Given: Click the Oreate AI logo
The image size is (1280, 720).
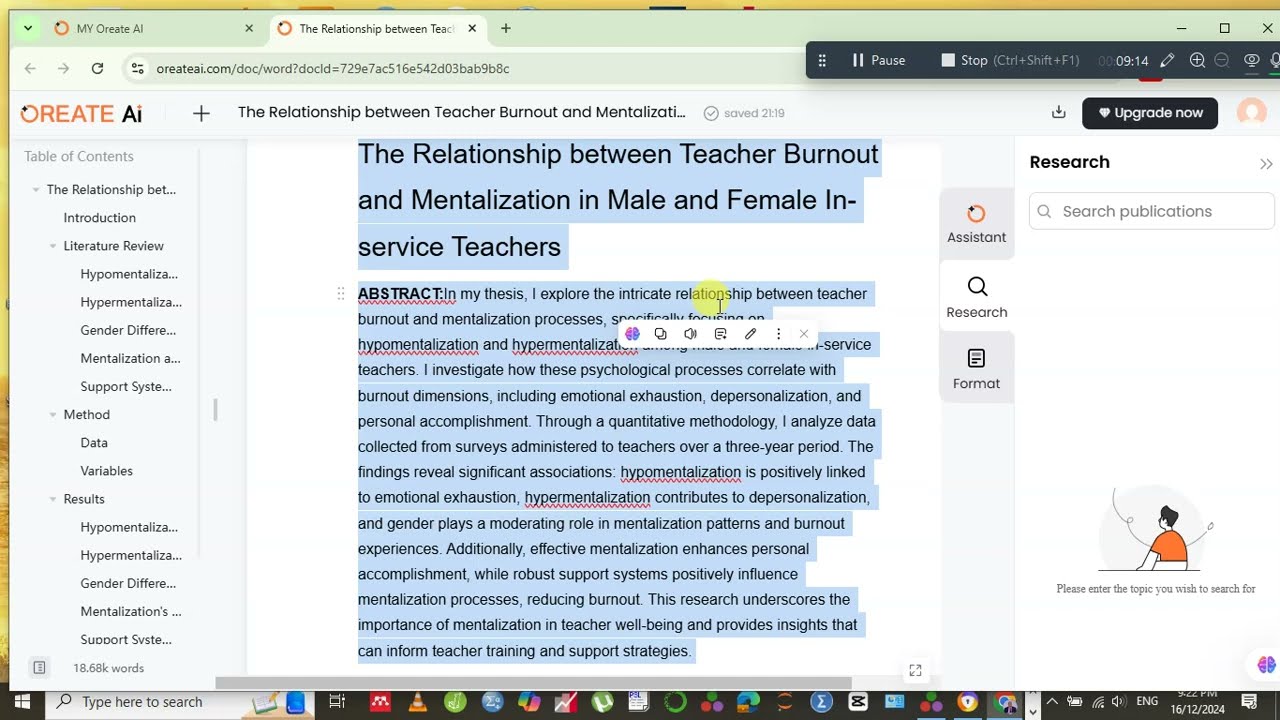Looking at the screenshot, I should pos(82,114).
